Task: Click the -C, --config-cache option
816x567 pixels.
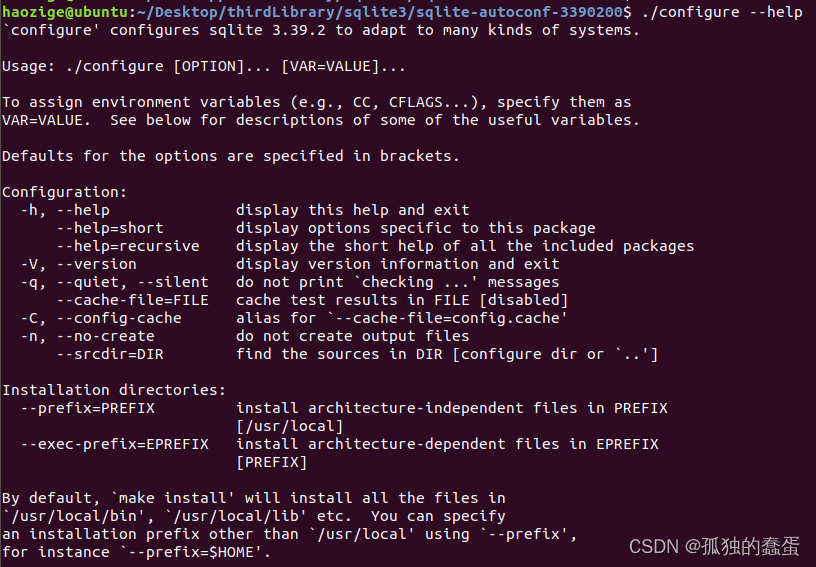Action: click(101, 318)
